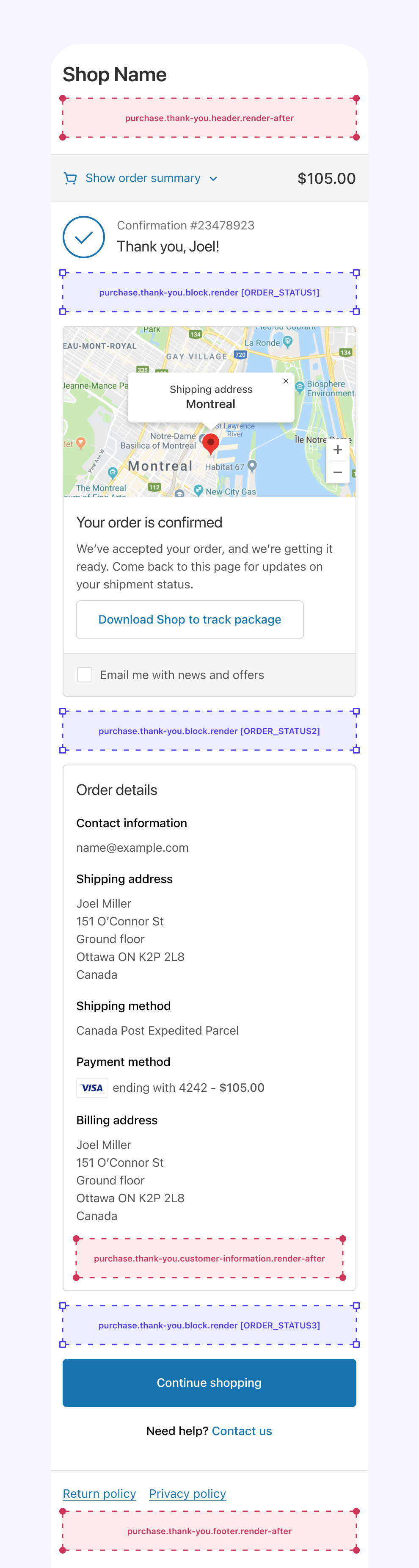419x1568 pixels.
Task: Click Biosphere Environment marker on map
Action: point(300,386)
